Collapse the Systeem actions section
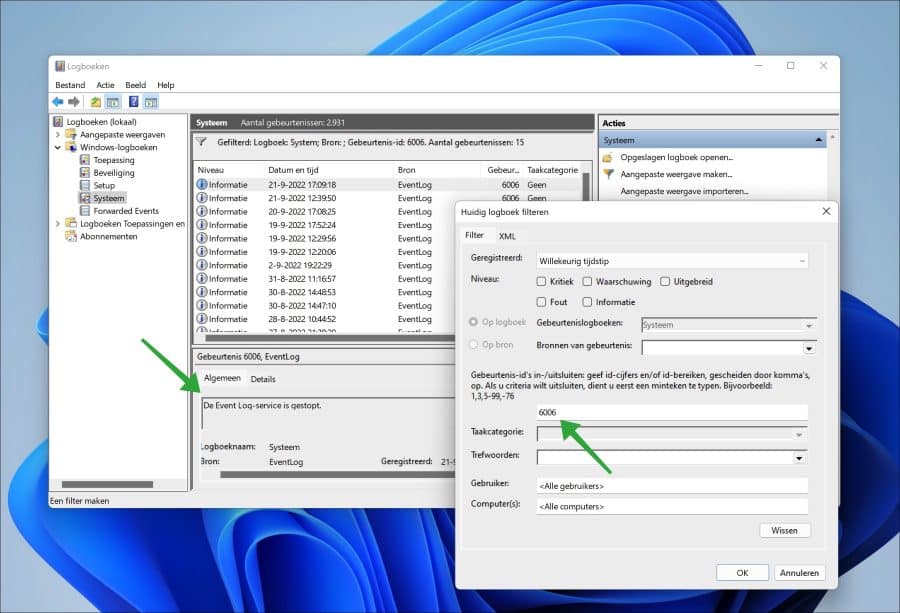Viewport: 900px width, 613px height. (x=818, y=140)
